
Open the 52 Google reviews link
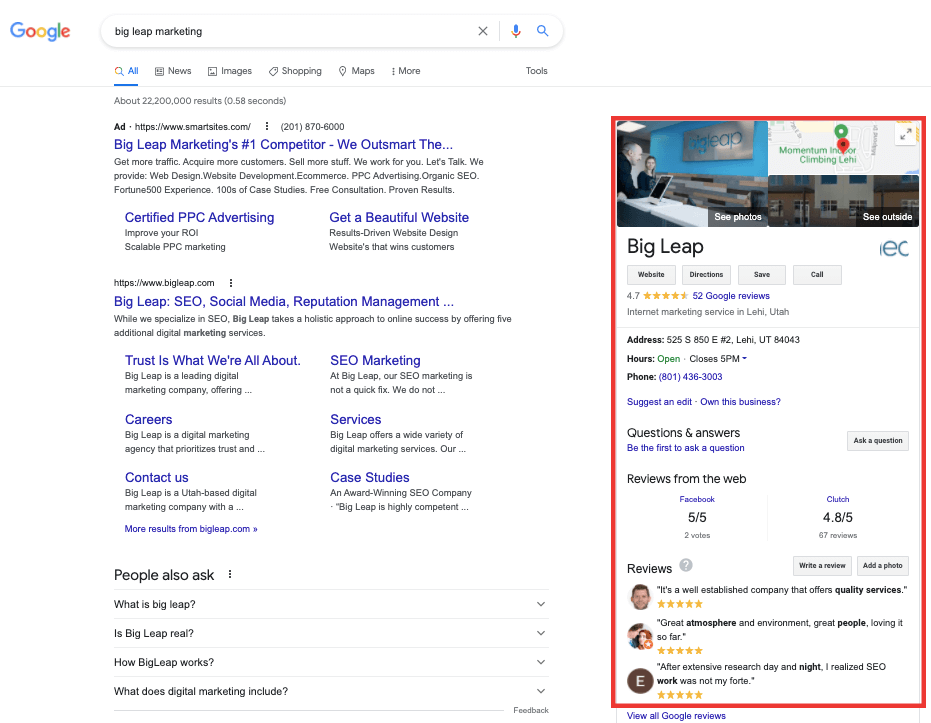pos(731,296)
